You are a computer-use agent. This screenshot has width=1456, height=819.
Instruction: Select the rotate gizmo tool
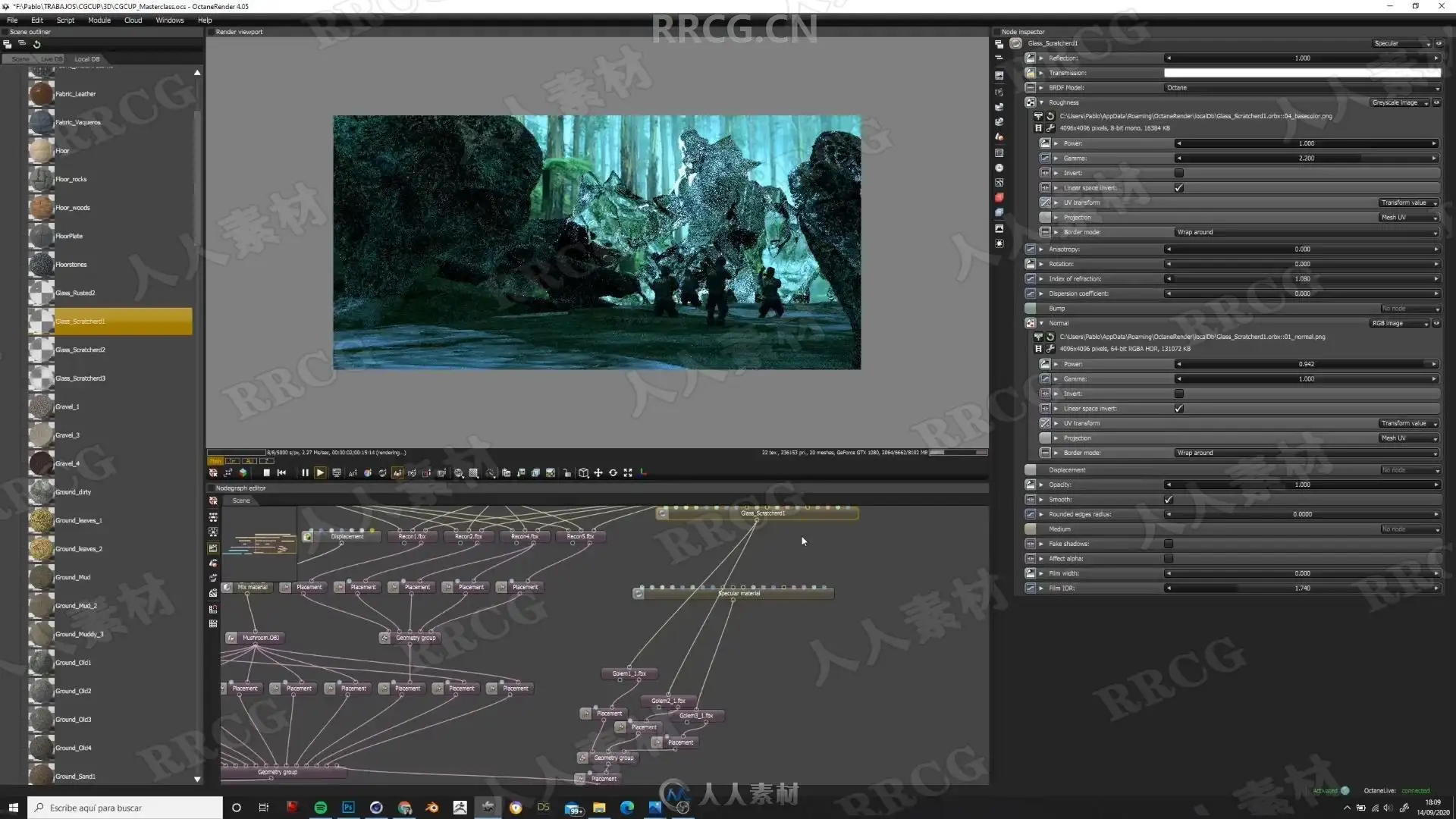613,472
